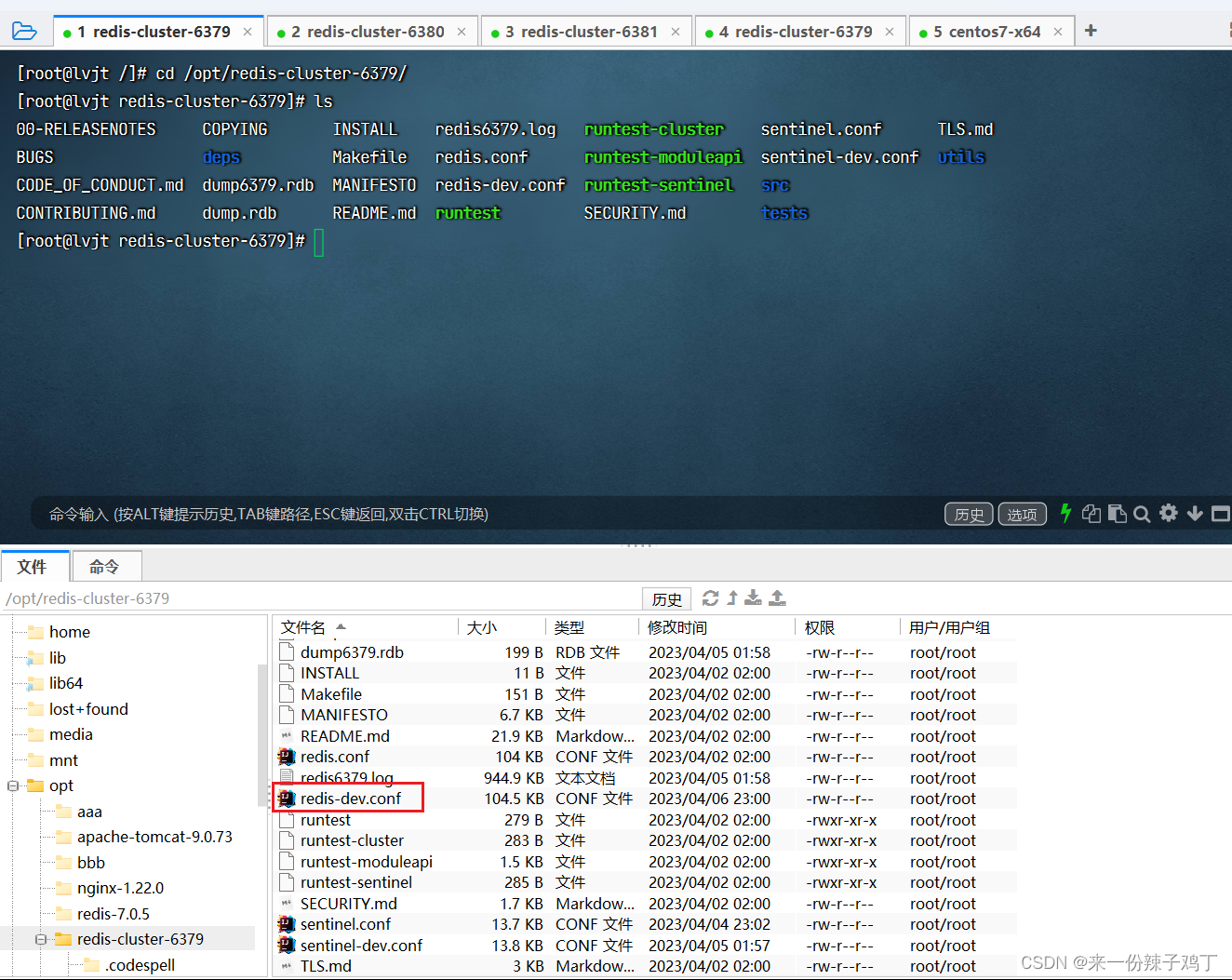The image size is (1232, 980).
Task: Close the redis-cluster-6381 tab
Action: 676,32
